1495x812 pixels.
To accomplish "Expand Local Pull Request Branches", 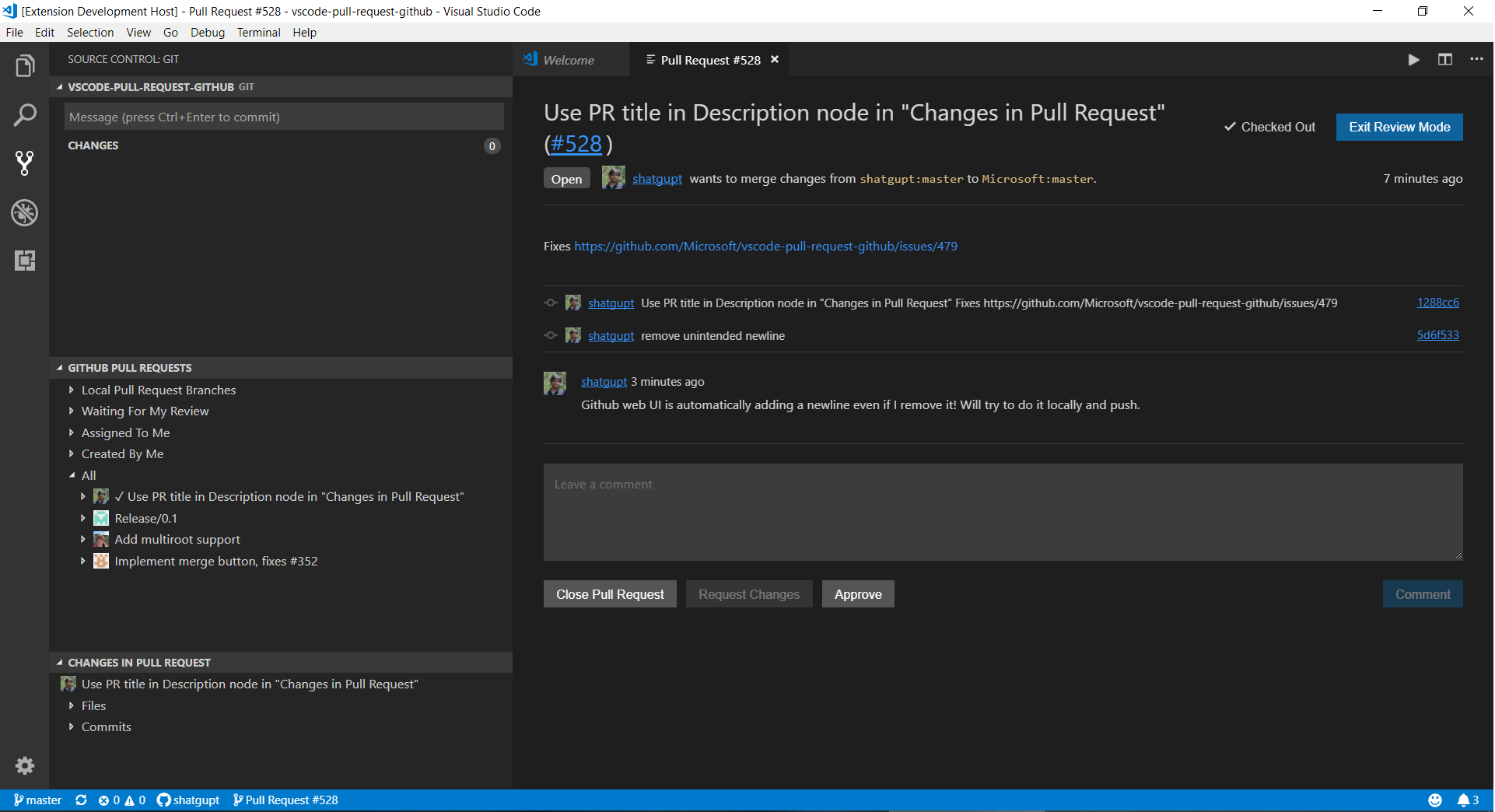I will click(x=72, y=390).
